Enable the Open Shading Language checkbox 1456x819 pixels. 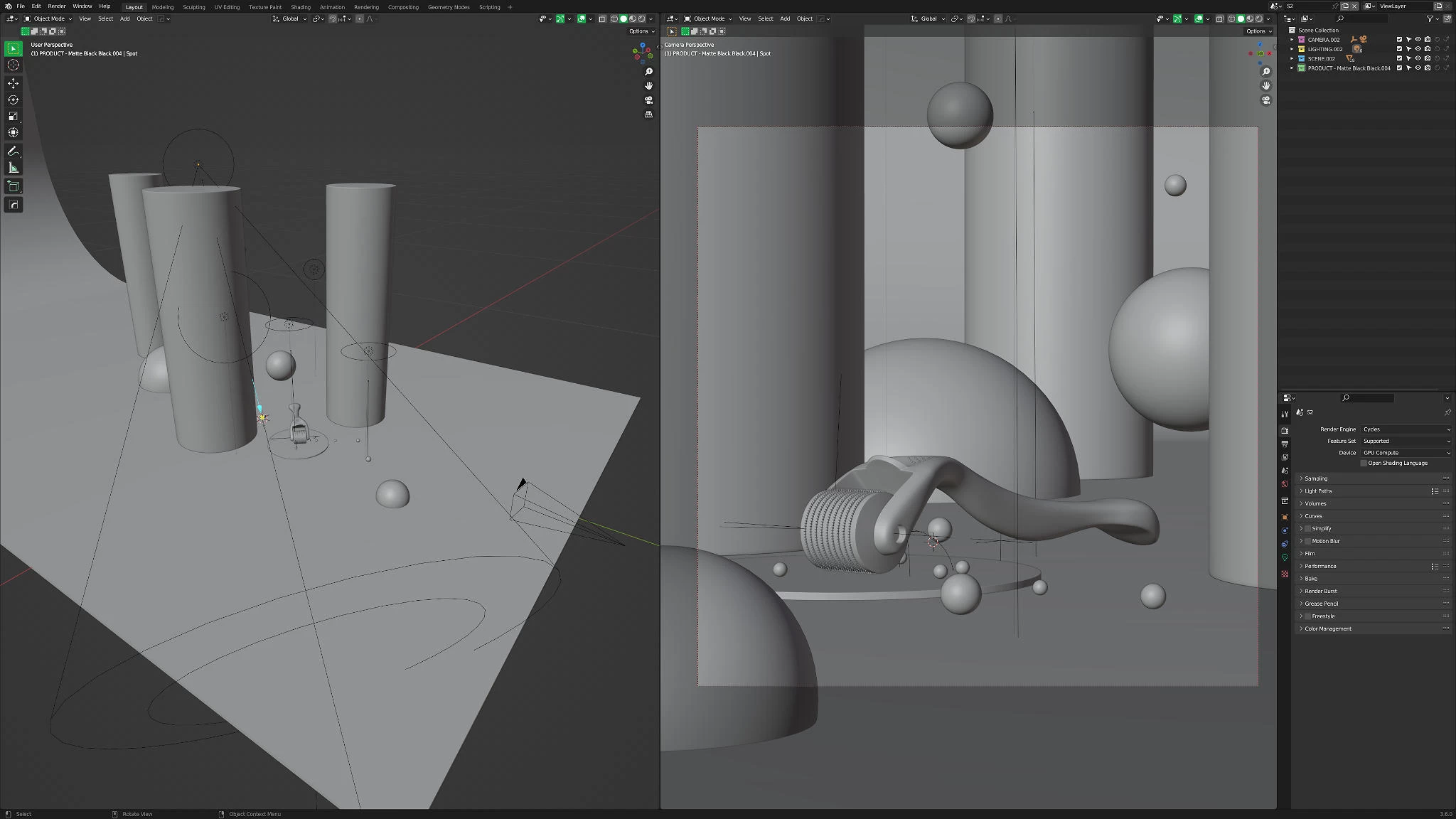pyautogui.click(x=1364, y=463)
